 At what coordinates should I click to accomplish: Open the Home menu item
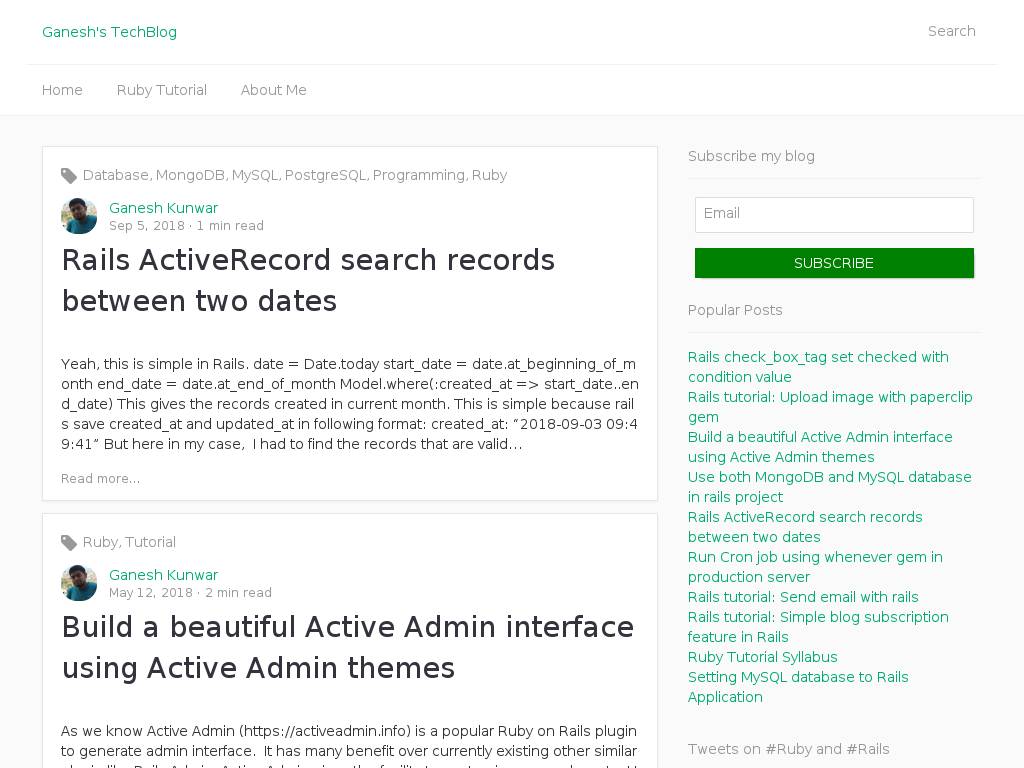[x=62, y=90]
